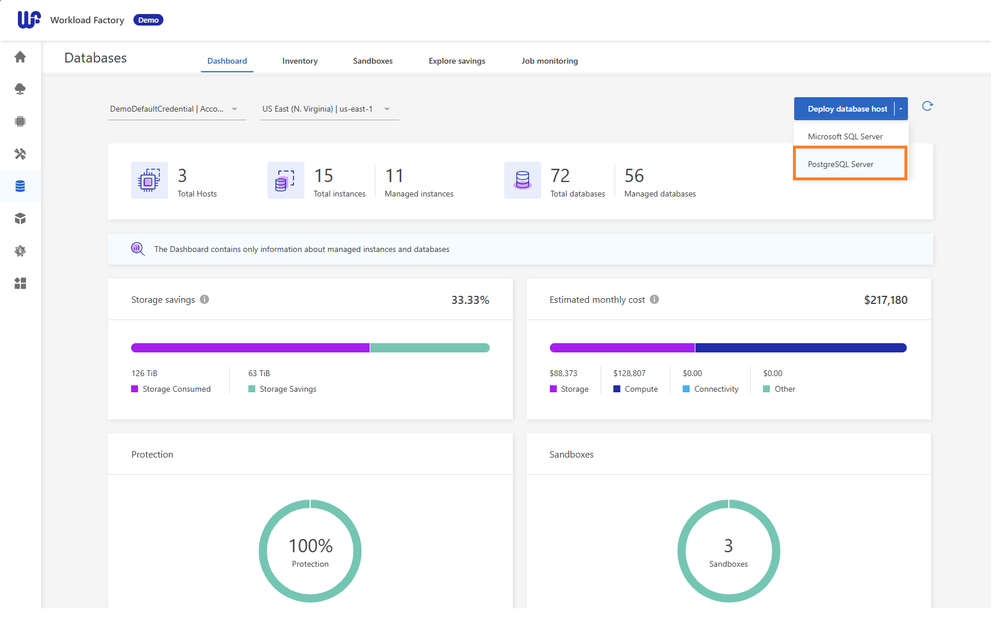Open the storage tree icon in sidebar
Screen dimensions: 998x624
(x=20, y=89)
